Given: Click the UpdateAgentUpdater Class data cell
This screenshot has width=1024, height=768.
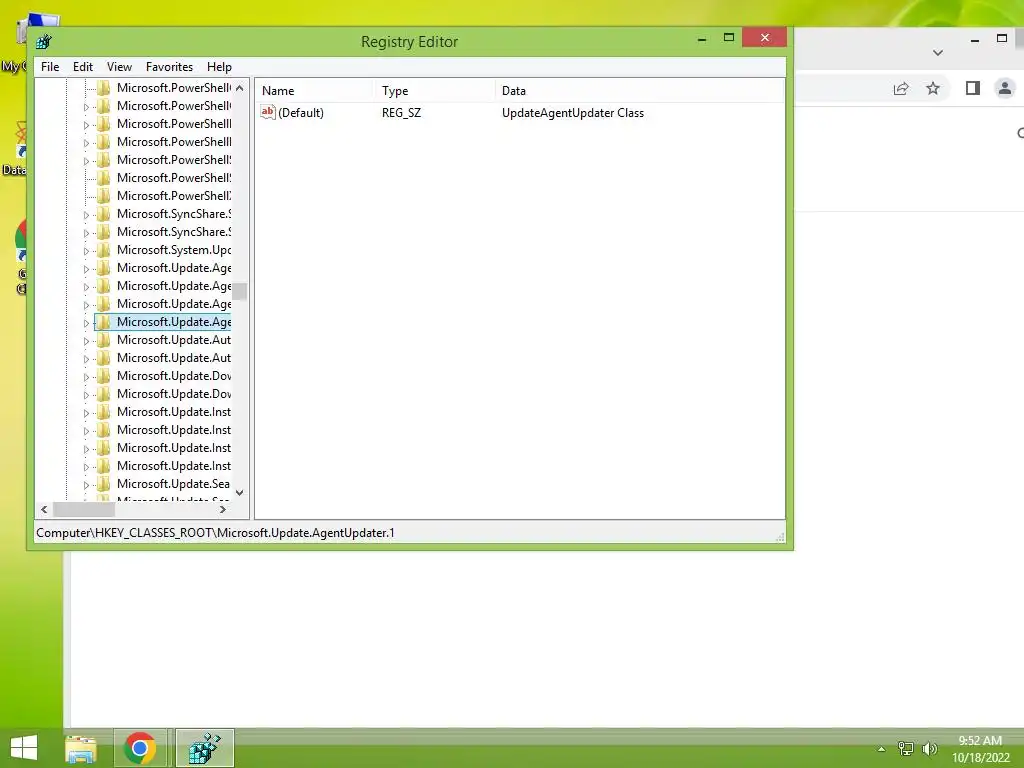Looking at the screenshot, I should (x=573, y=113).
